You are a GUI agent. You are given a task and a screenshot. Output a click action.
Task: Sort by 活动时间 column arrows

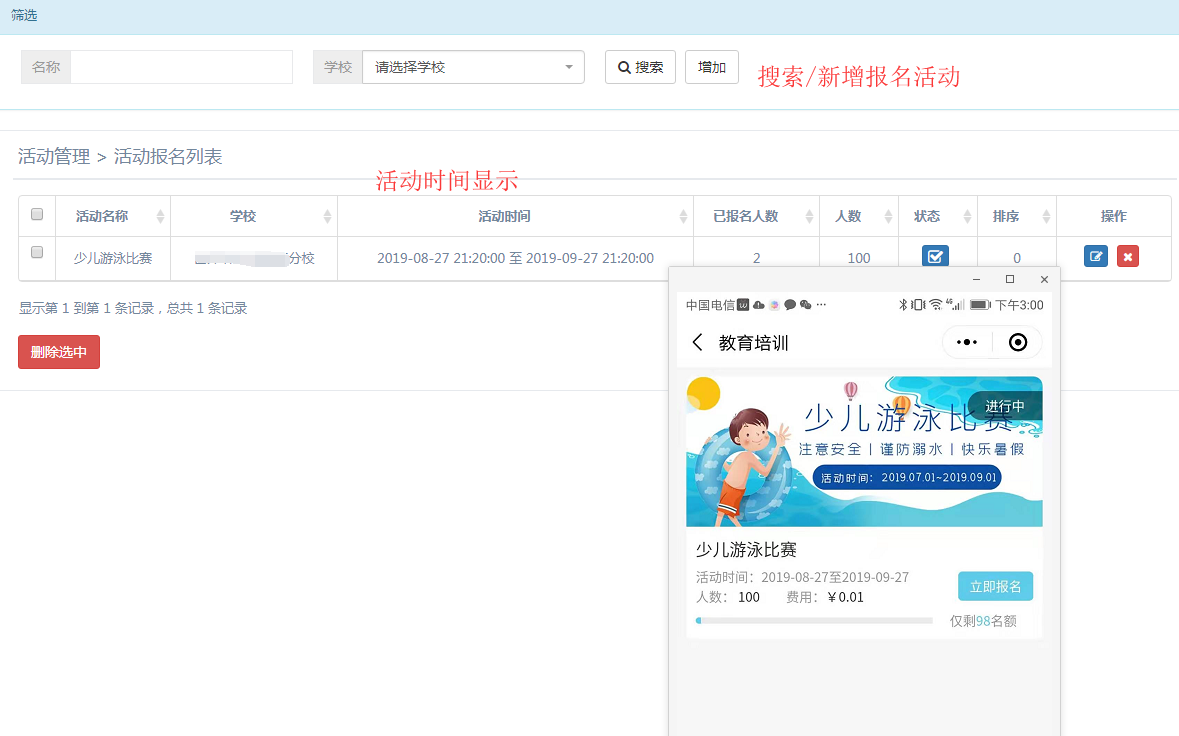click(683, 217)
